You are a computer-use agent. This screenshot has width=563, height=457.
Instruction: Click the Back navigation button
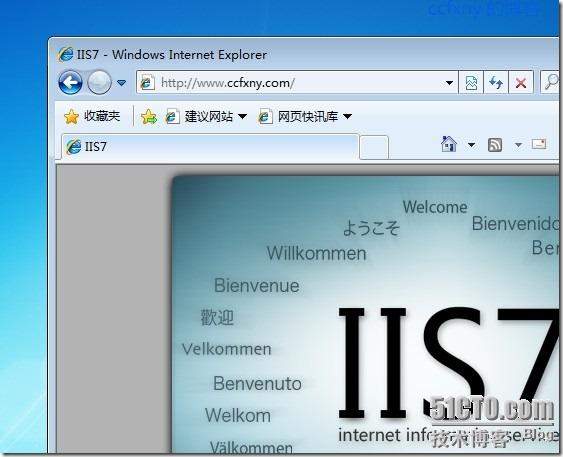point(70,83)
